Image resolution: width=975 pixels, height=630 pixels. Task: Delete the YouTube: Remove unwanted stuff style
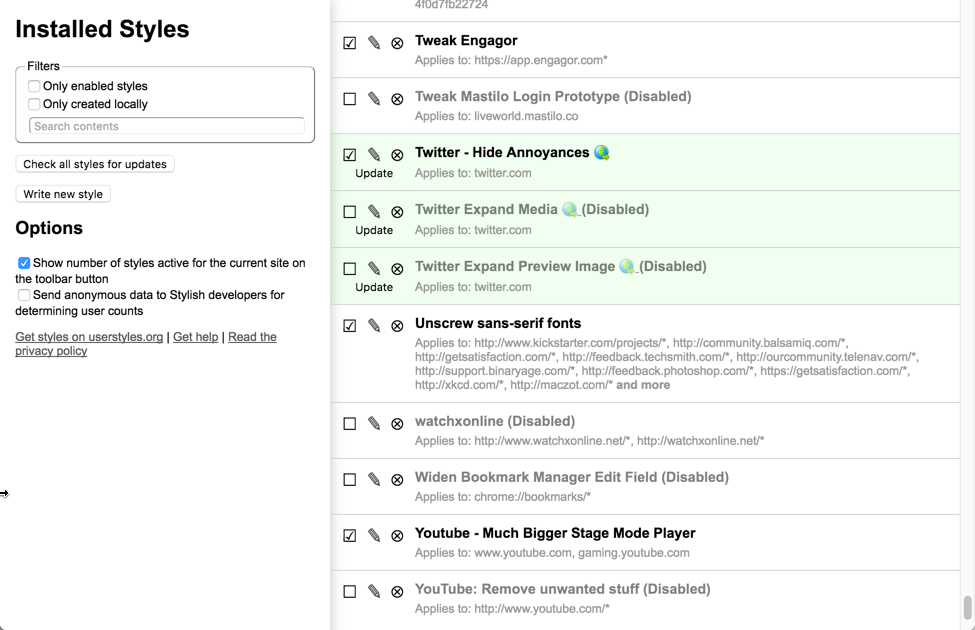[396, 591]
